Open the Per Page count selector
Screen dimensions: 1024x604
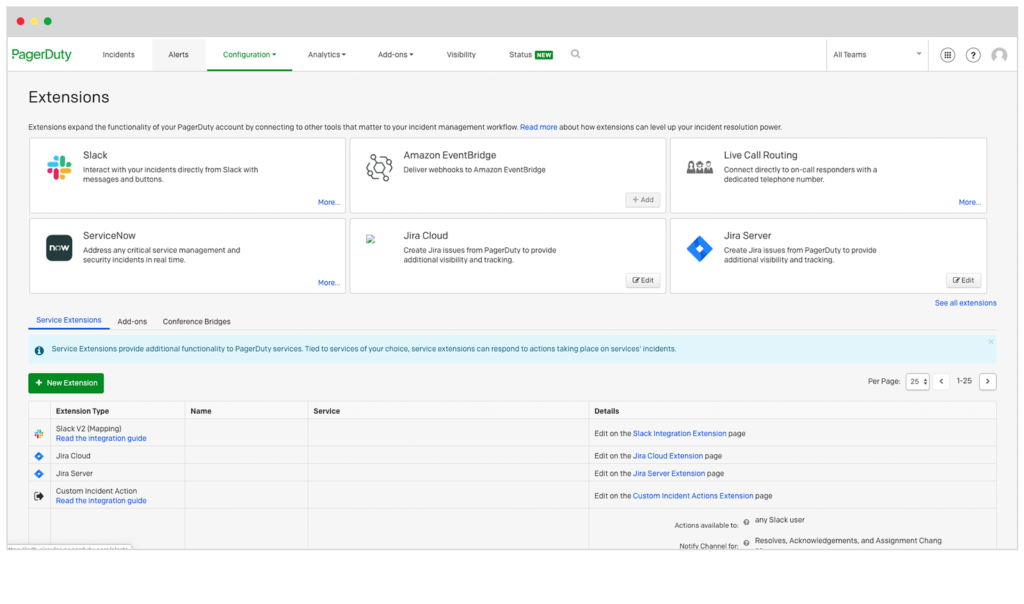coord(918,381)
